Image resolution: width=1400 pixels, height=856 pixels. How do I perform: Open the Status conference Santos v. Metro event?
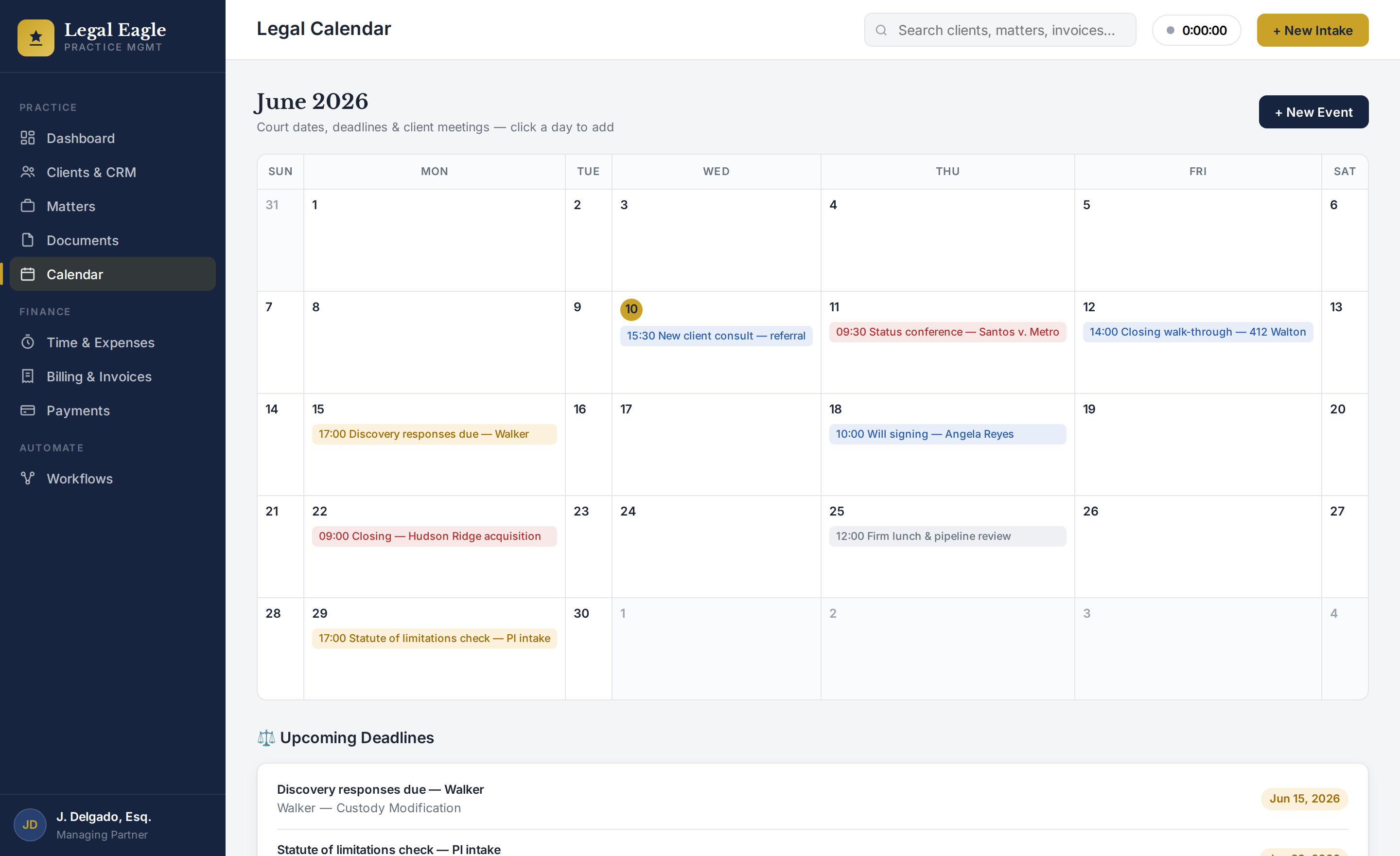(x=947, y=332)
